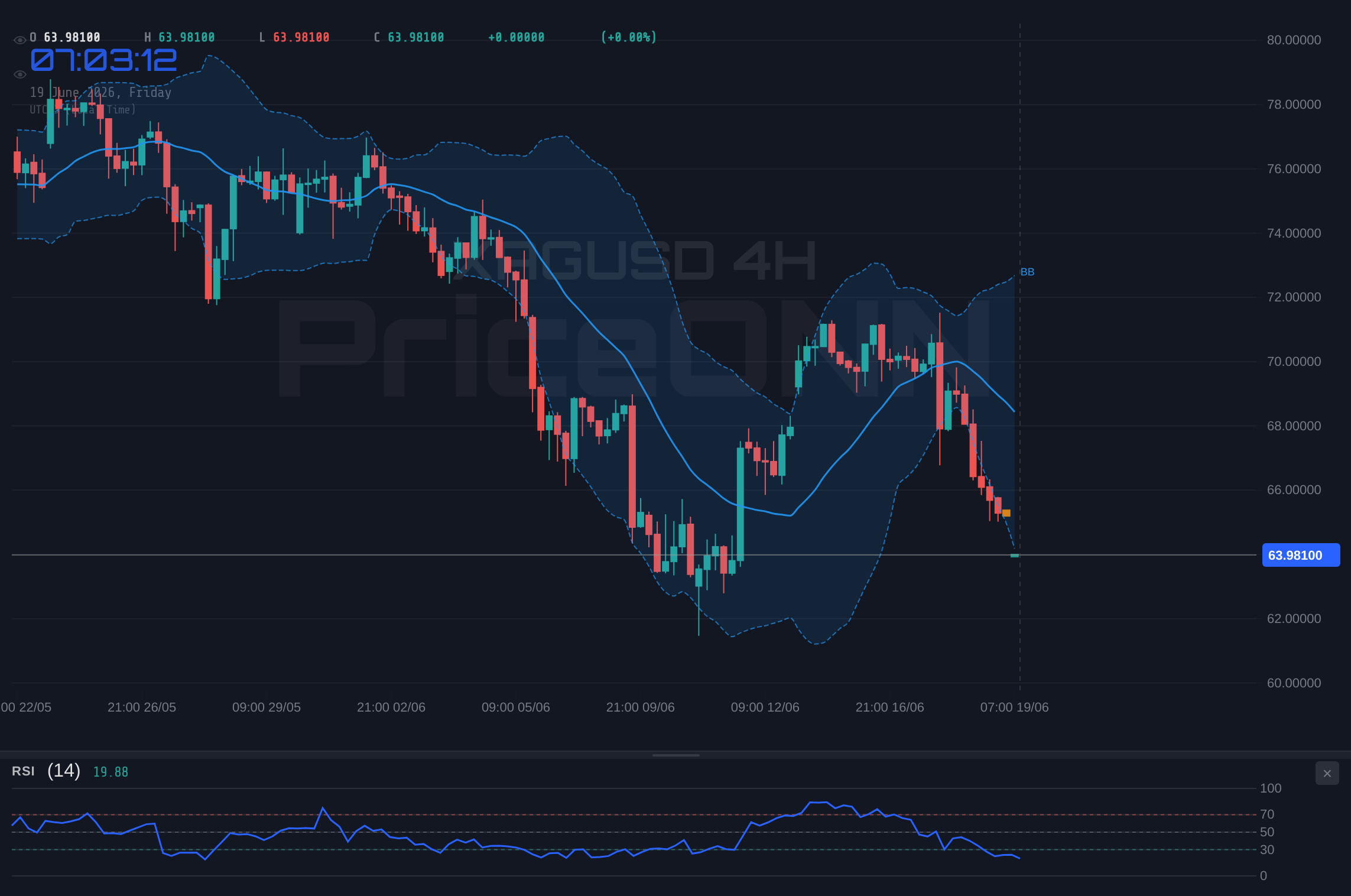Click the 09:00 12/06 time axis label
The height and width of the screenshot is (896, 1351).
tap(765, 707)
